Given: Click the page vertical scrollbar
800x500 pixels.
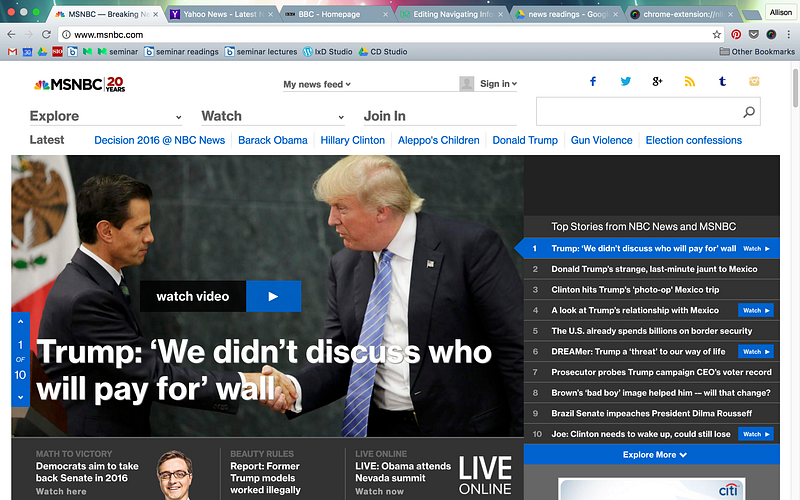Looking at the screenshot, I should (795, 87).
